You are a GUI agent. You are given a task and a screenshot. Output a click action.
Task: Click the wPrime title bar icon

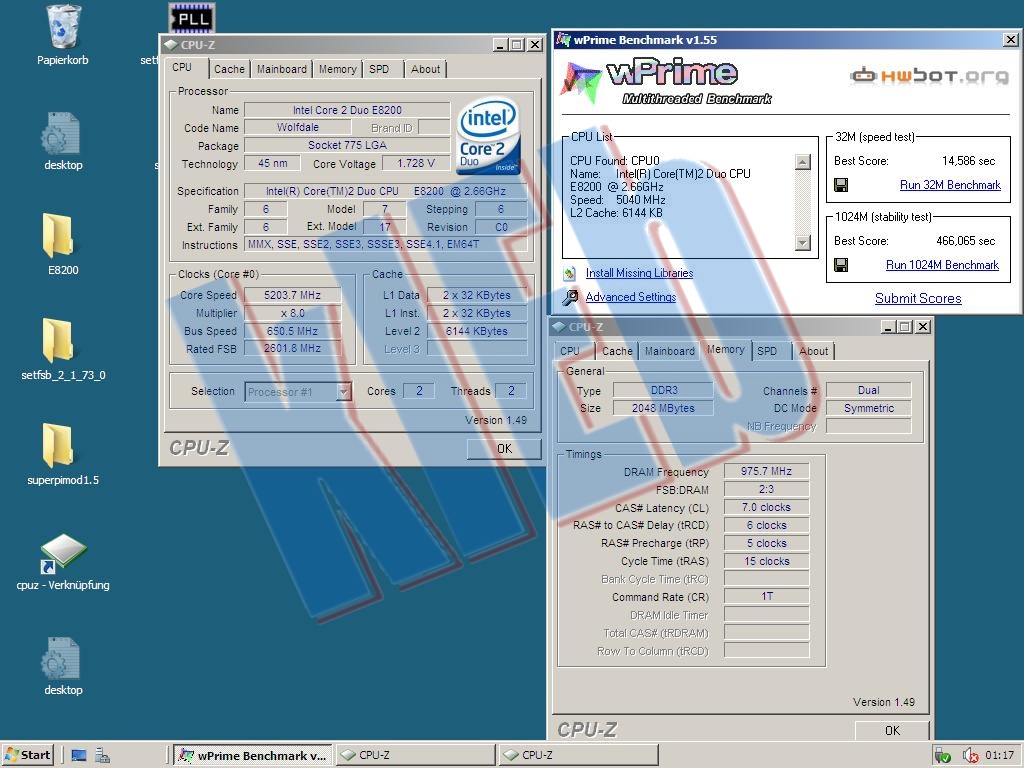pos(563,39)
